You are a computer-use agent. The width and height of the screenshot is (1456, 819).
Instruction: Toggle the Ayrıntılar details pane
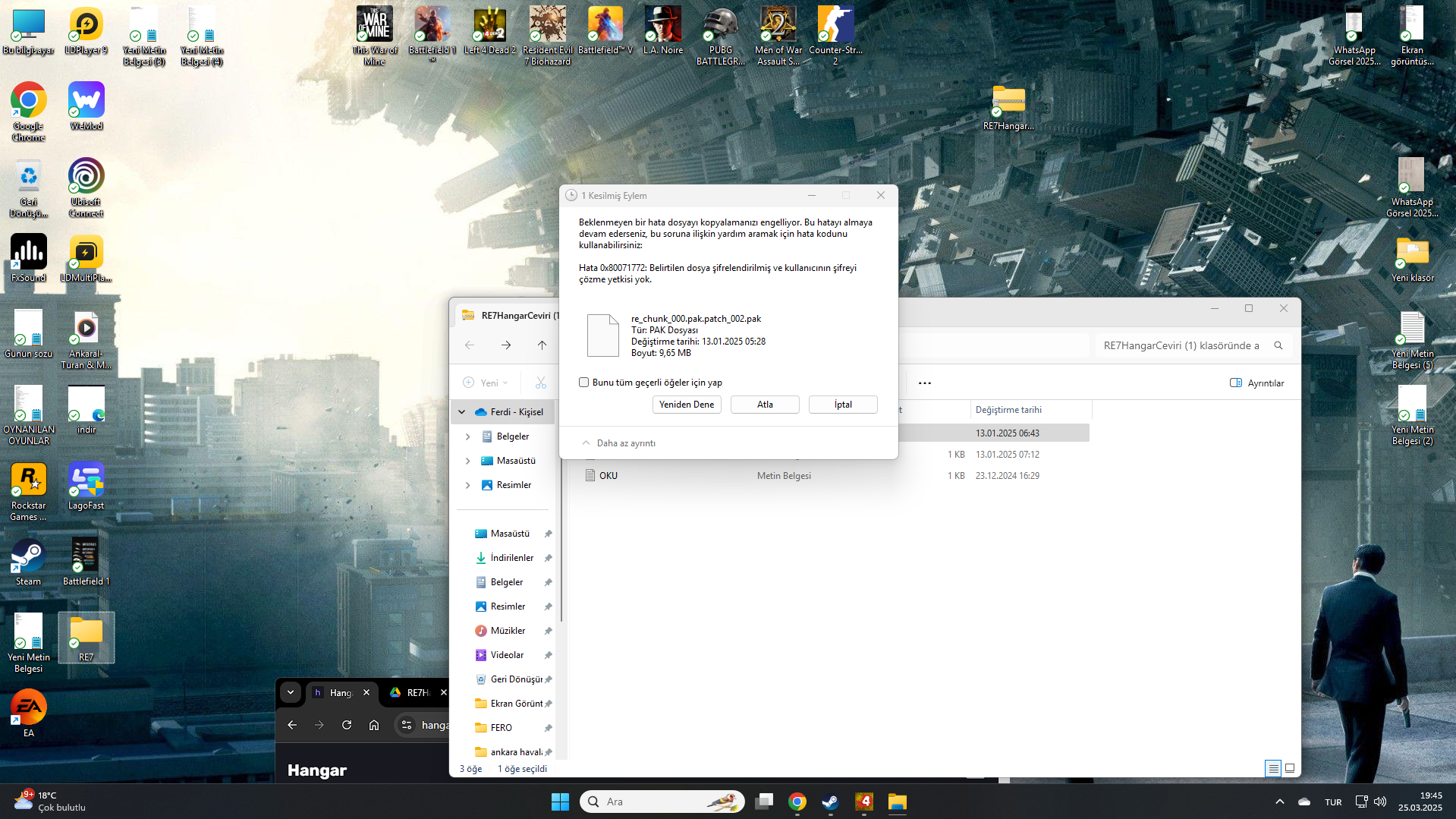[1257, 383]
